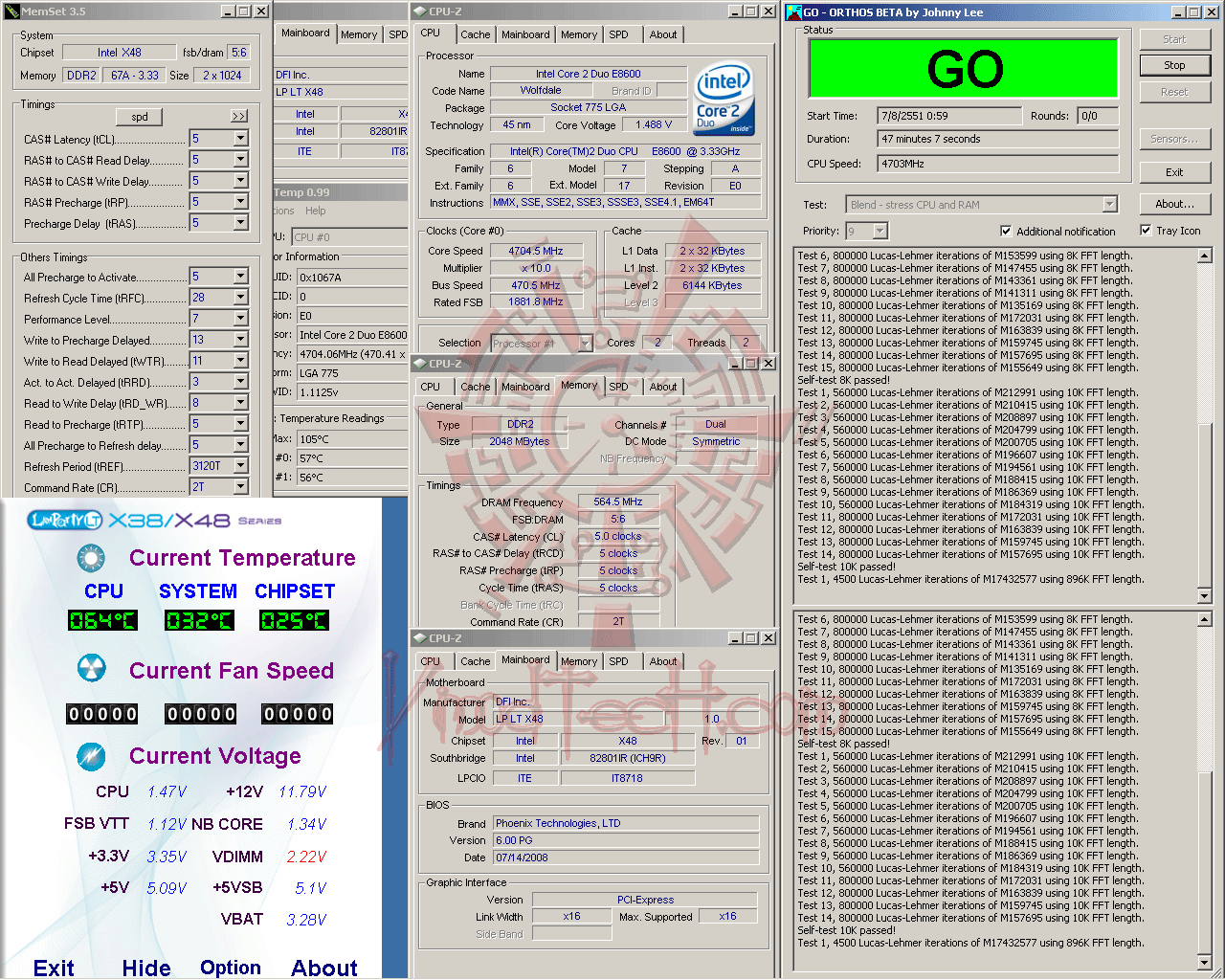Toggle Tray Icon checkbox in ORTHOS
1225x980 pixels.
[x=1146, y=230]
